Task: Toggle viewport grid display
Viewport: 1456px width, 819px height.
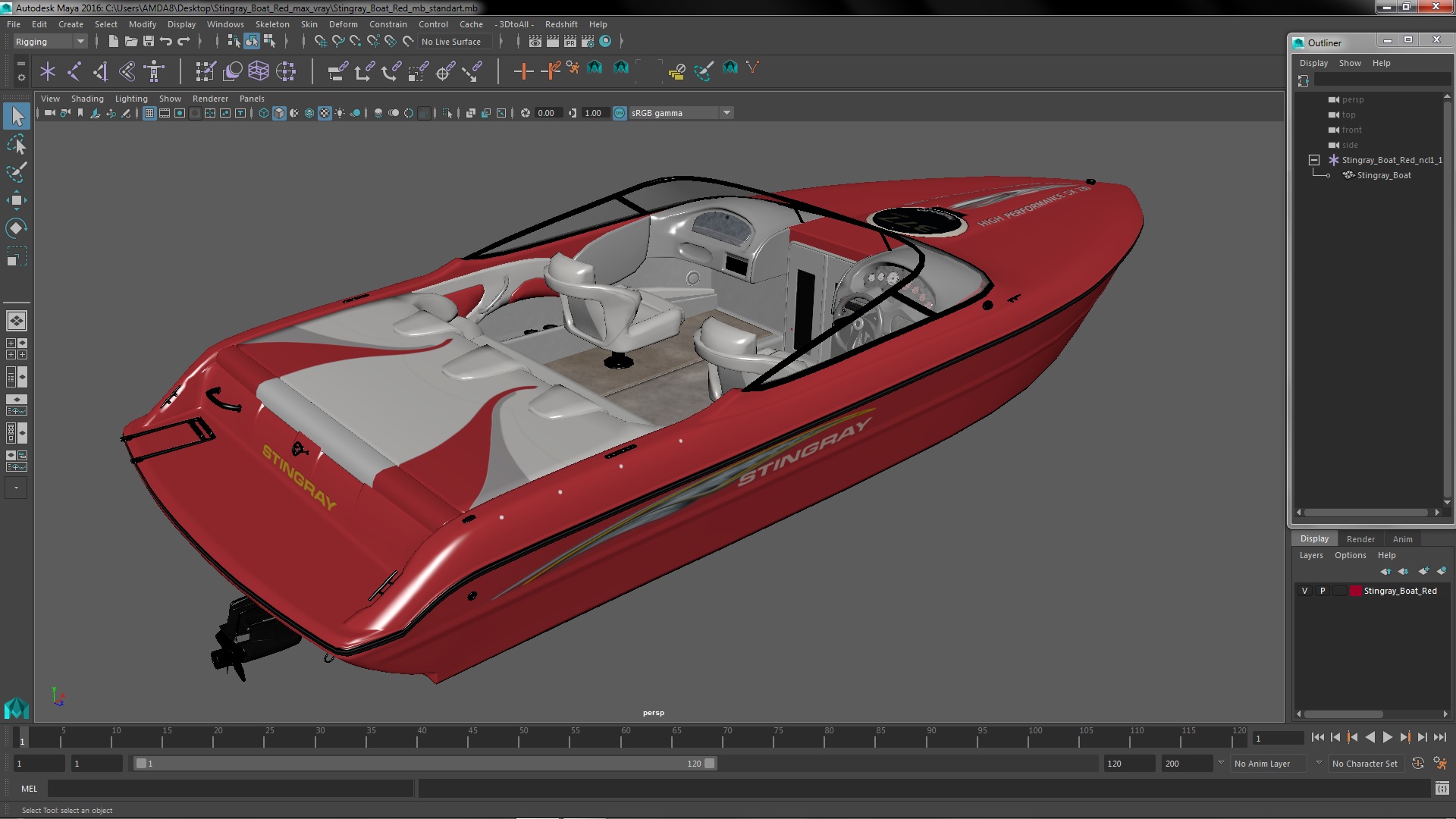Action: (x=149, y=113)
